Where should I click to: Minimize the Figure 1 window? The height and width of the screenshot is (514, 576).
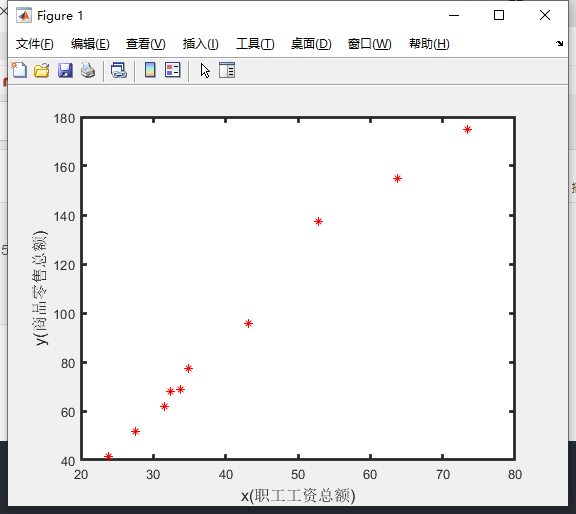(454, 15)
